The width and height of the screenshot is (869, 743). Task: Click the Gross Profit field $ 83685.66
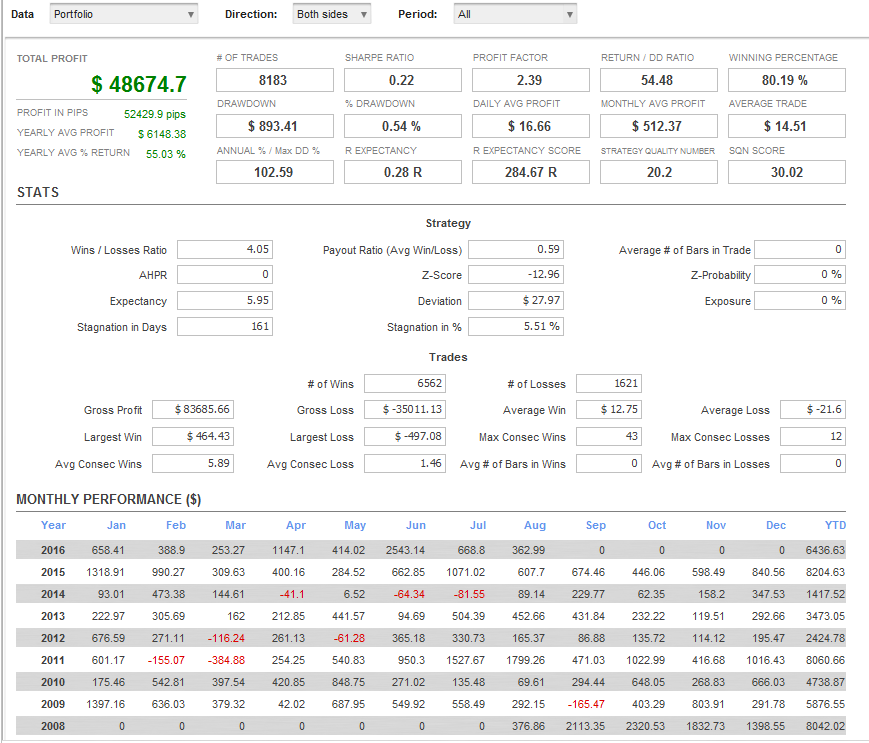[193, 409]
